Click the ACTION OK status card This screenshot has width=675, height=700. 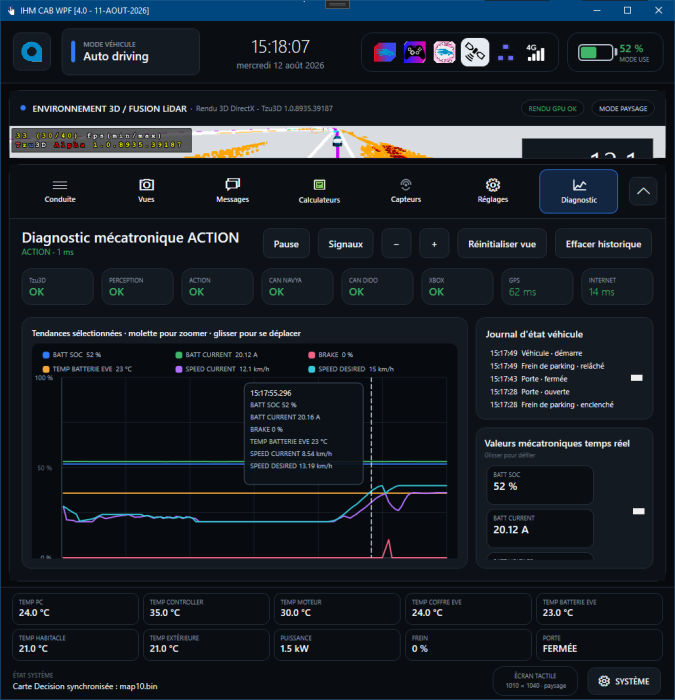217,287
